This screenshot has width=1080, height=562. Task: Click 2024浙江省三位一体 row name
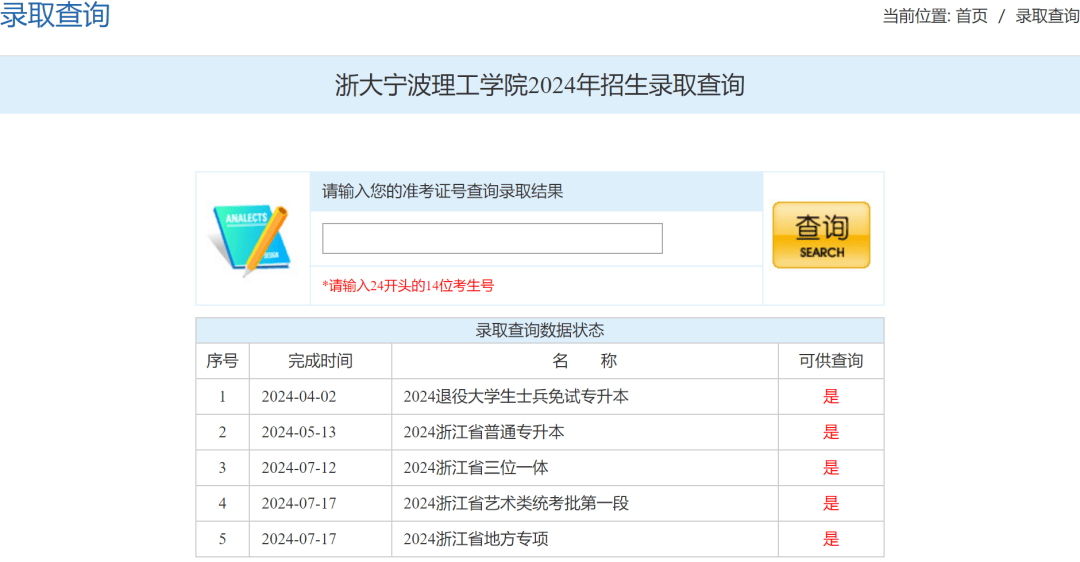coord(476,468)
